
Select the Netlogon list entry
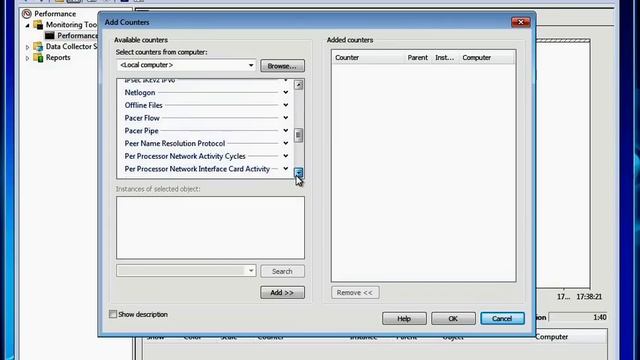point(140,93)
